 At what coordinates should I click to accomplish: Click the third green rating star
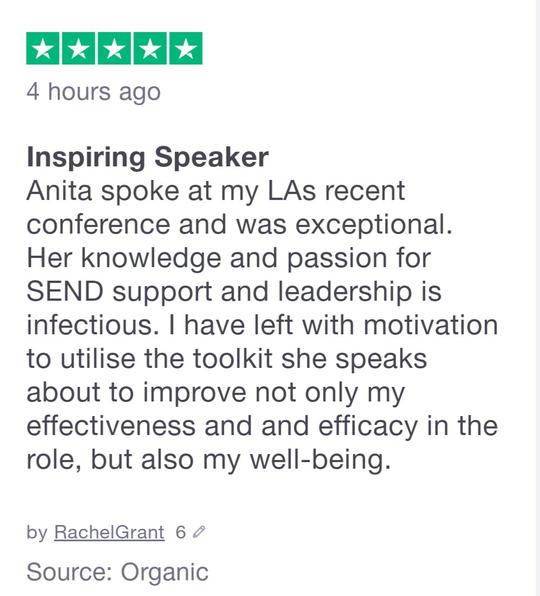point(114,48)
